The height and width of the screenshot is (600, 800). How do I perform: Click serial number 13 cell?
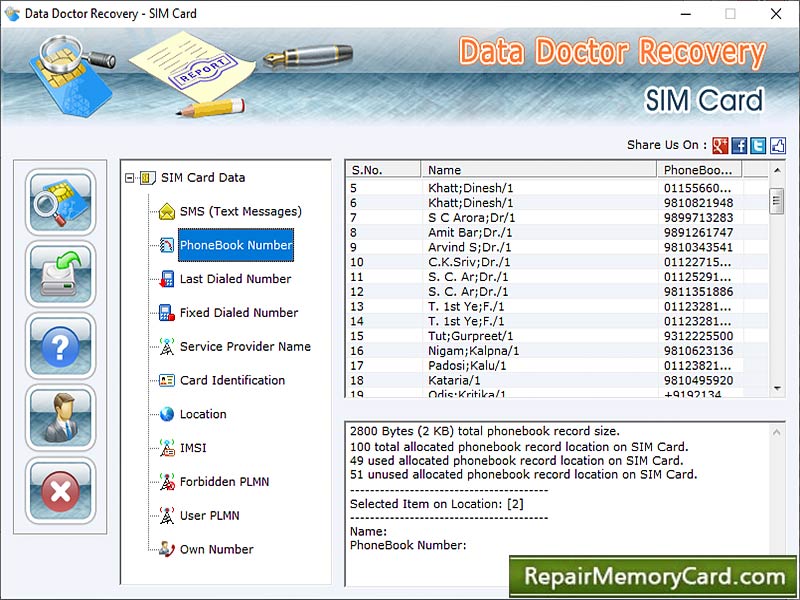[x=357, y=307]
